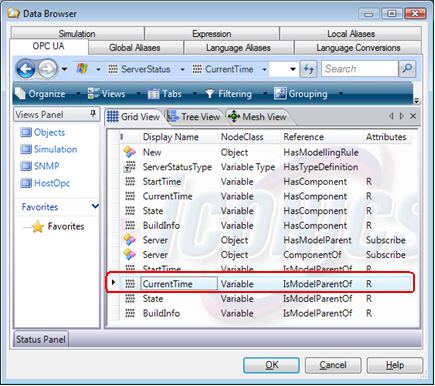The width and height of the screenshot is (435, 386).
Task: Click the magnifier search button
Action: [x=407, y=69]
